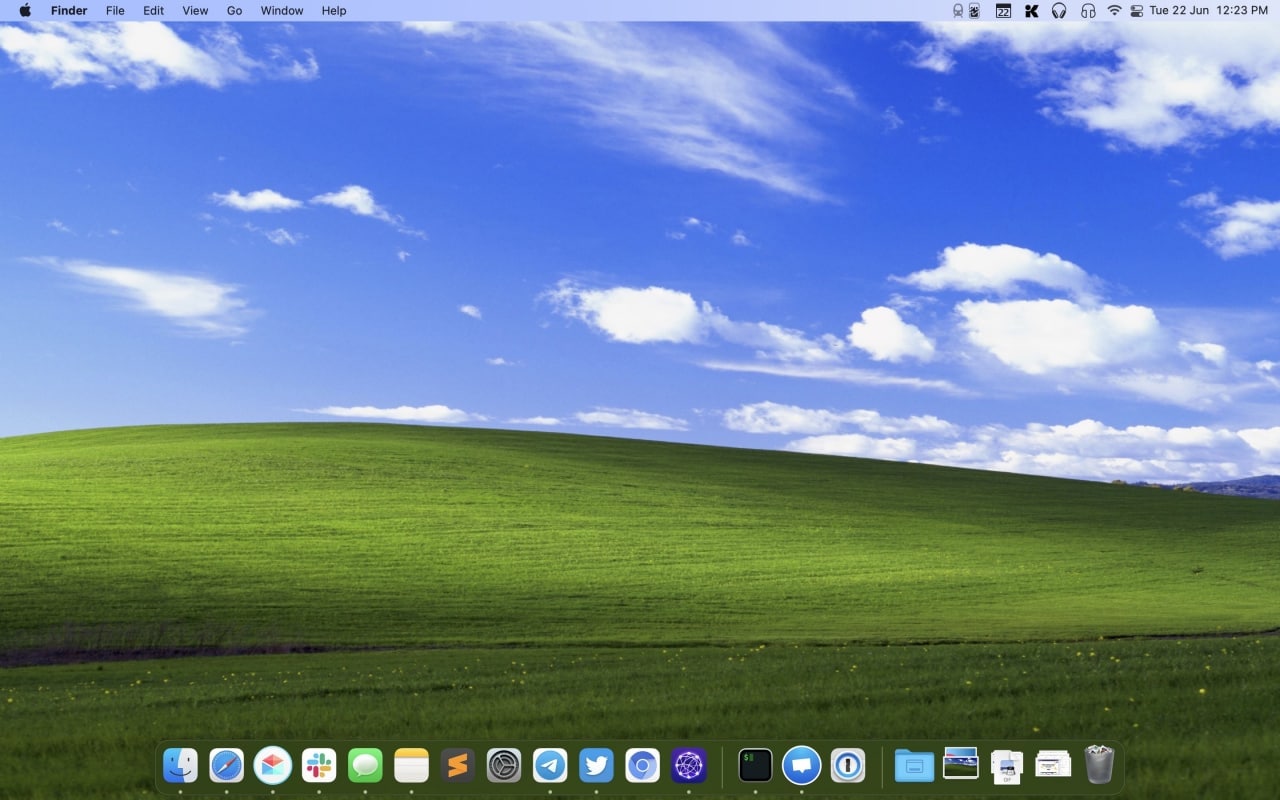Open the Wi-Fi status menu
Viewport: 1280px width, 800px height.
[x=1114, y=11]
